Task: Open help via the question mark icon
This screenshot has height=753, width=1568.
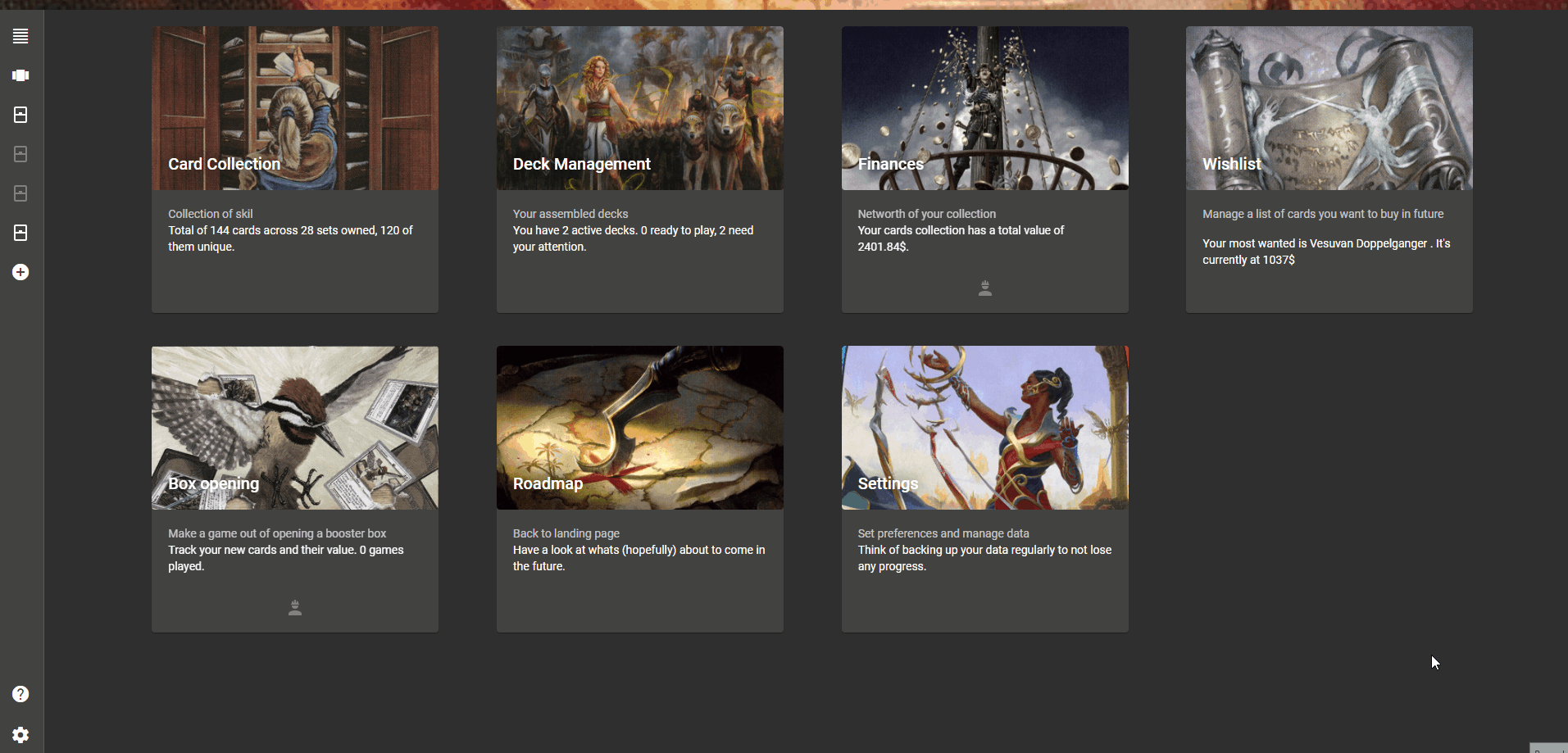Action: point(20,694)
